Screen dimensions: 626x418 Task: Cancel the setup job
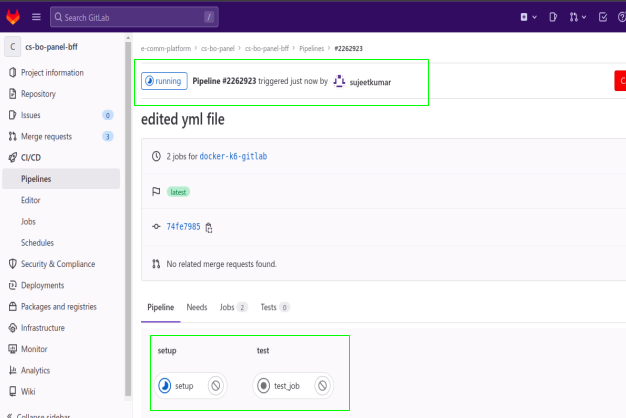[x=216, y=386]
